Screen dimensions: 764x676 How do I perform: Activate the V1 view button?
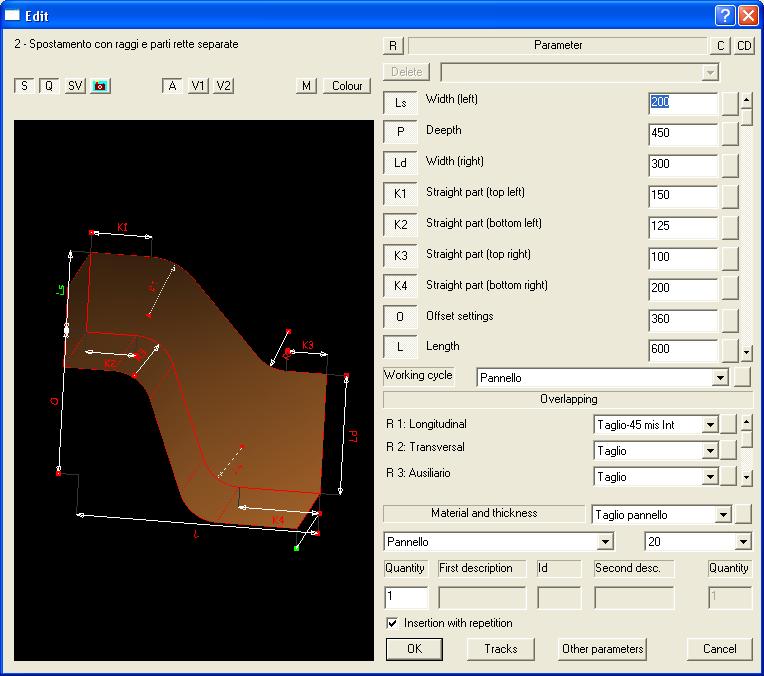pos(199,86)
